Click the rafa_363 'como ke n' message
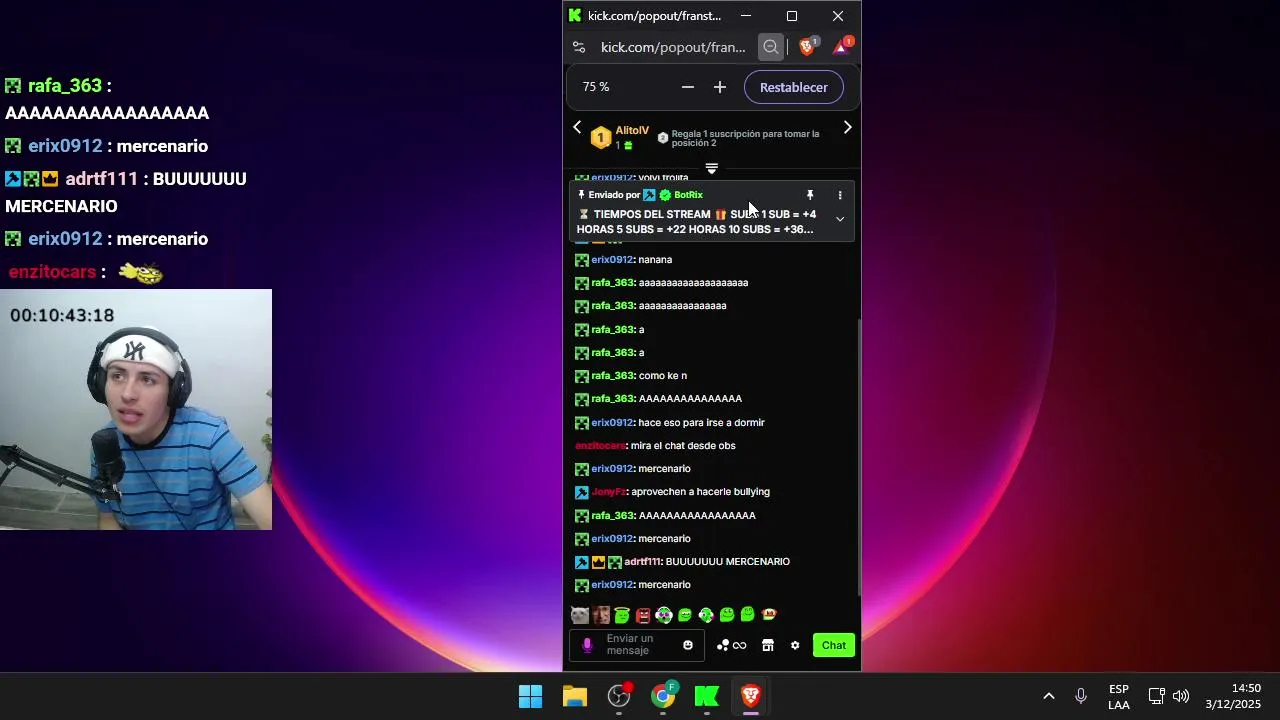This screenshot has width=1280, height=720. tap(663, 376)
